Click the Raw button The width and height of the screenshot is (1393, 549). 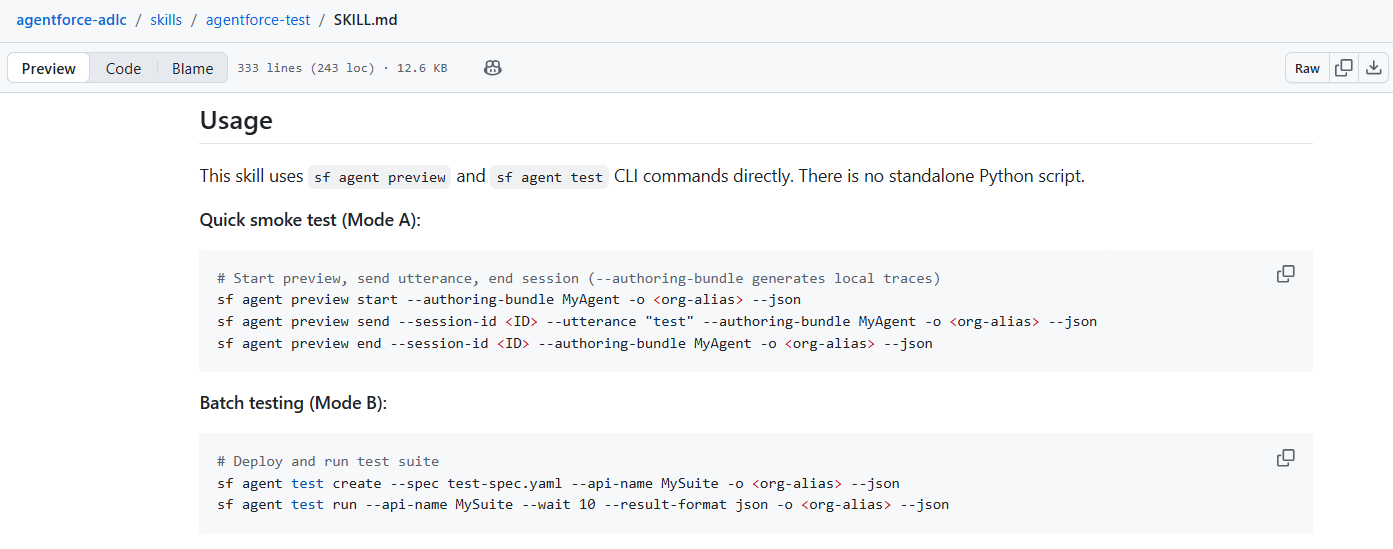tap(1307, 68)
